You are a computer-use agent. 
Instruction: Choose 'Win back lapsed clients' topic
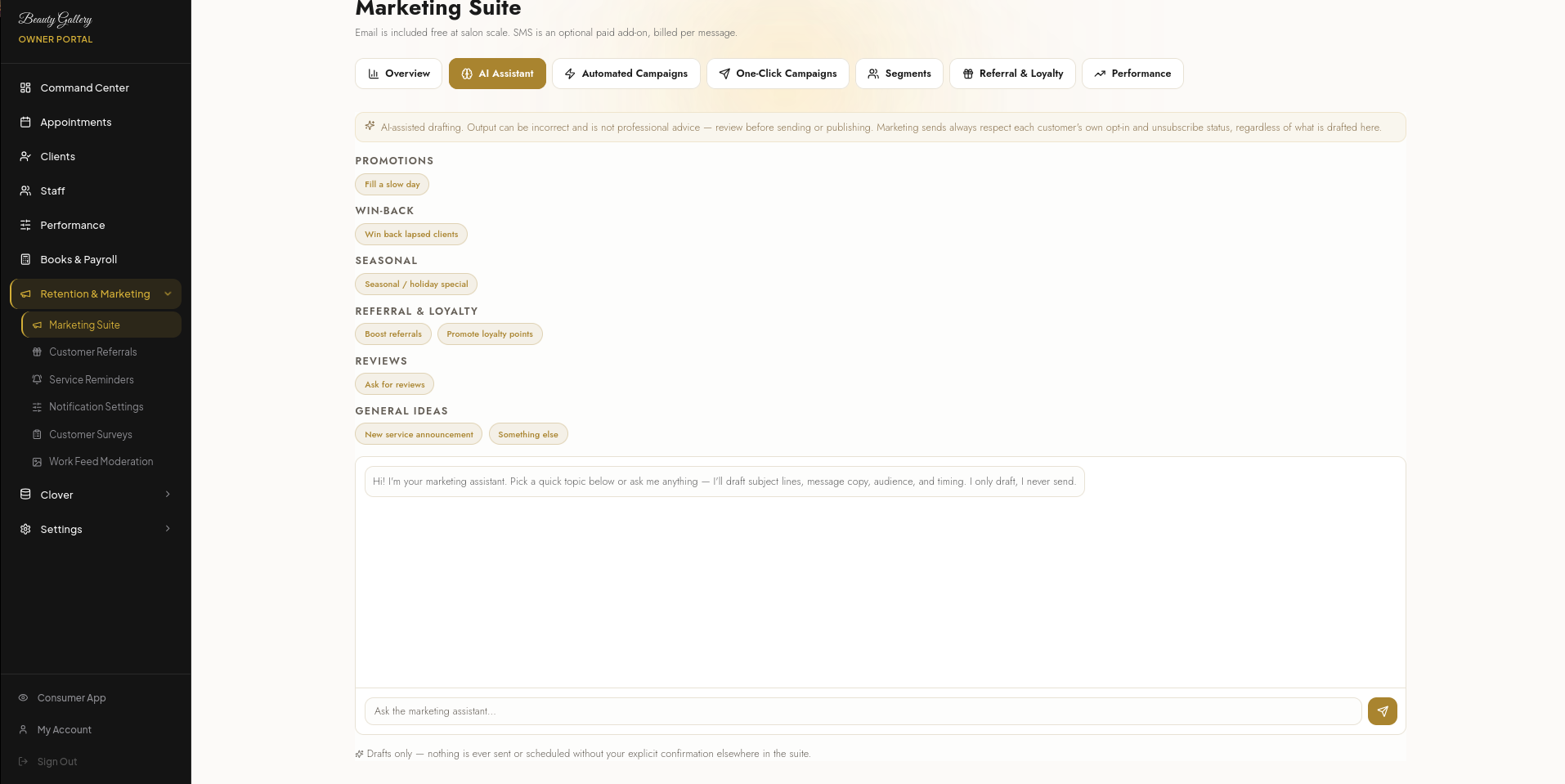pos(411,235)
